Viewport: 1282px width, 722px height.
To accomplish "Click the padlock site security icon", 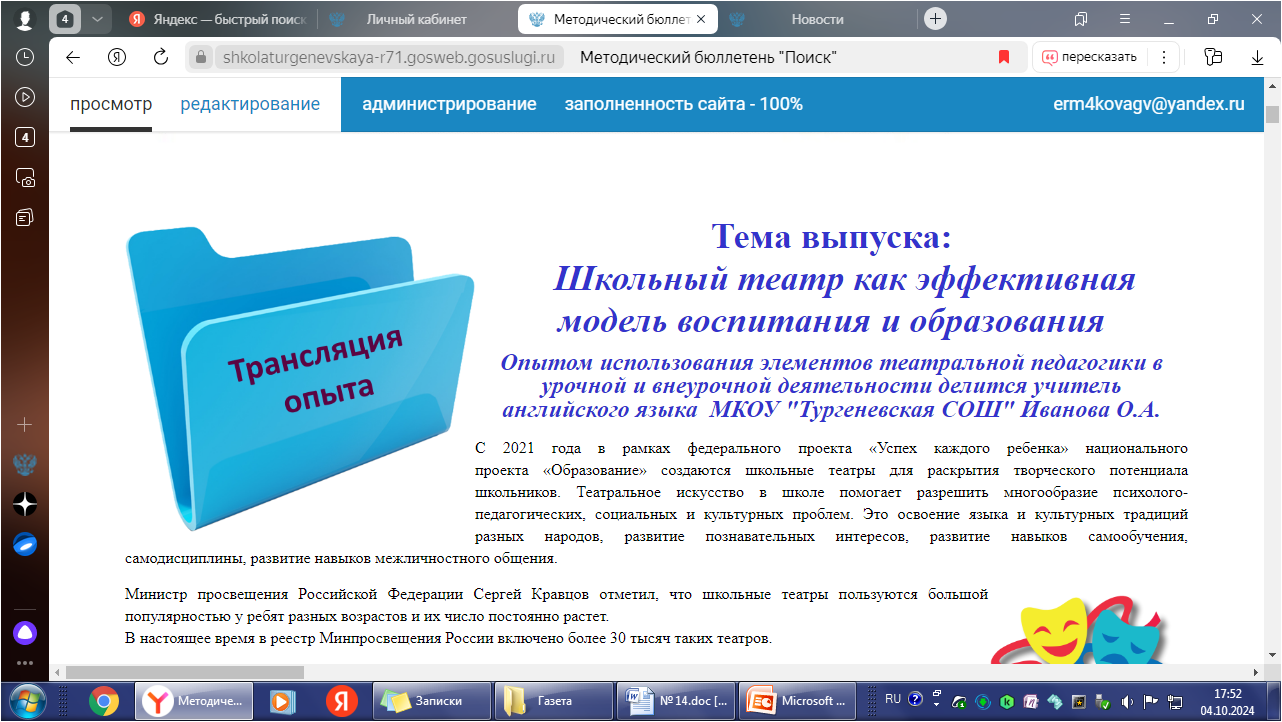I will [x=201, y=57].
